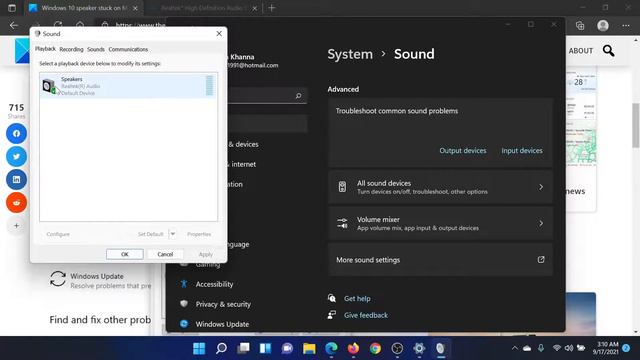Open Accessibility in Settings sidebar
640x360 pixels.
(214, 284)
